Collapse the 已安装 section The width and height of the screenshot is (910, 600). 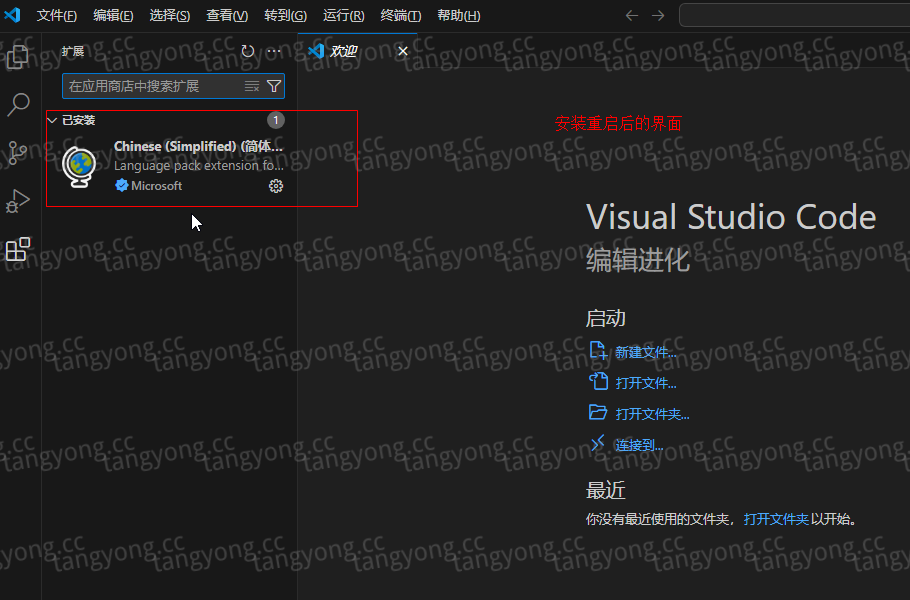(x=52, y=120)
